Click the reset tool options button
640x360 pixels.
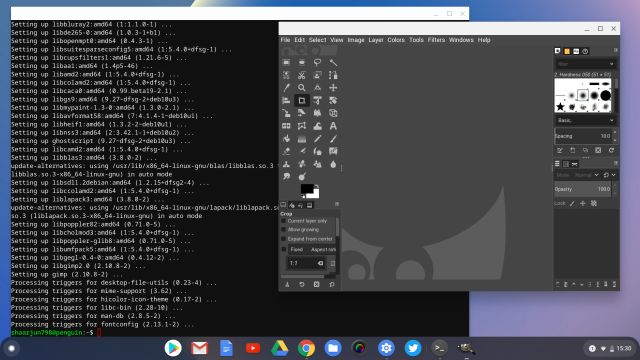[332, 284]
